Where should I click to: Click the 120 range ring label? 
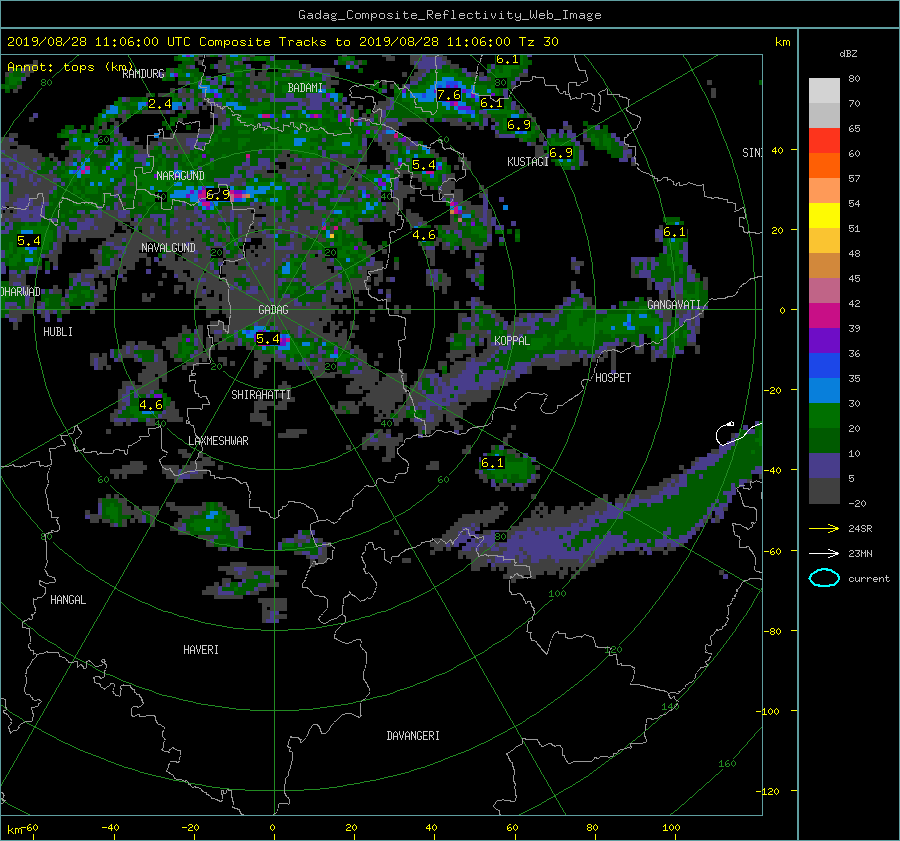(614, 650)
